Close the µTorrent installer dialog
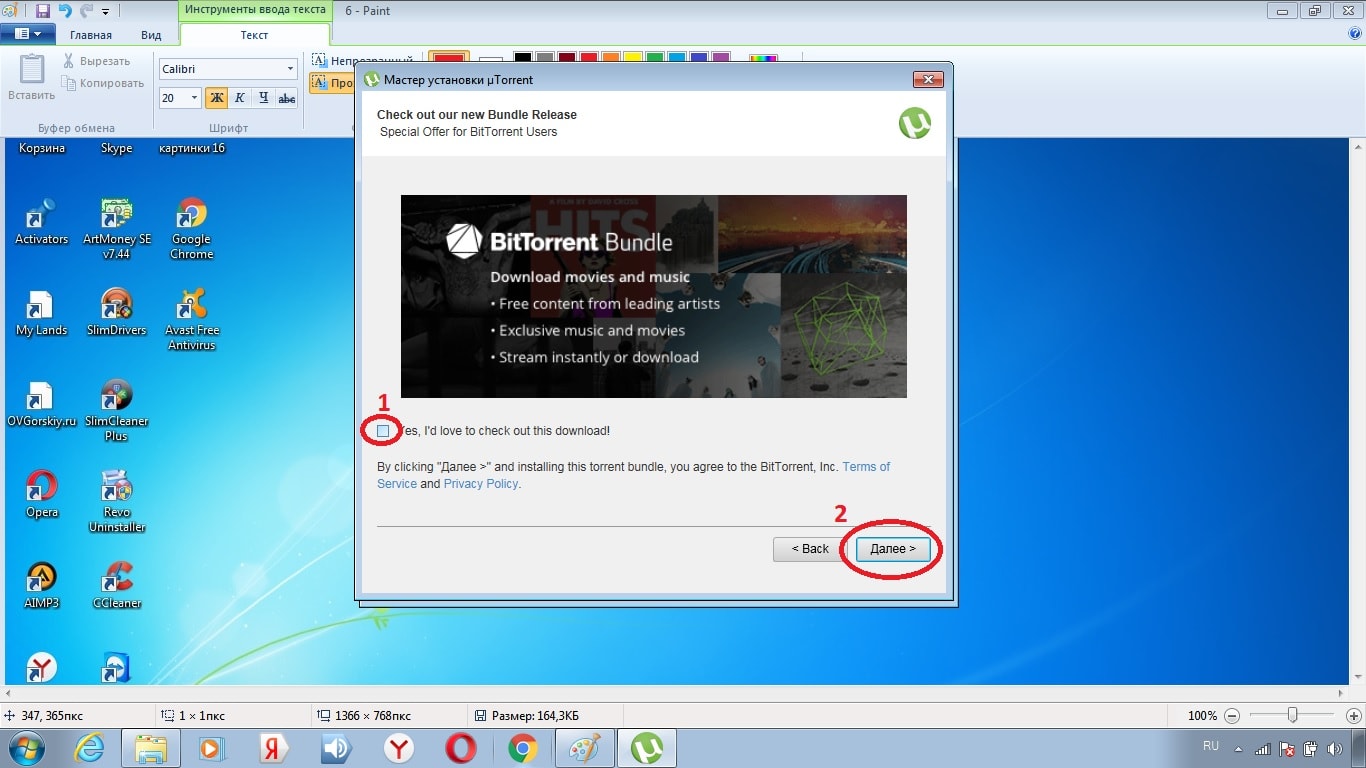 pyautogui.click(x=929, y=80)
